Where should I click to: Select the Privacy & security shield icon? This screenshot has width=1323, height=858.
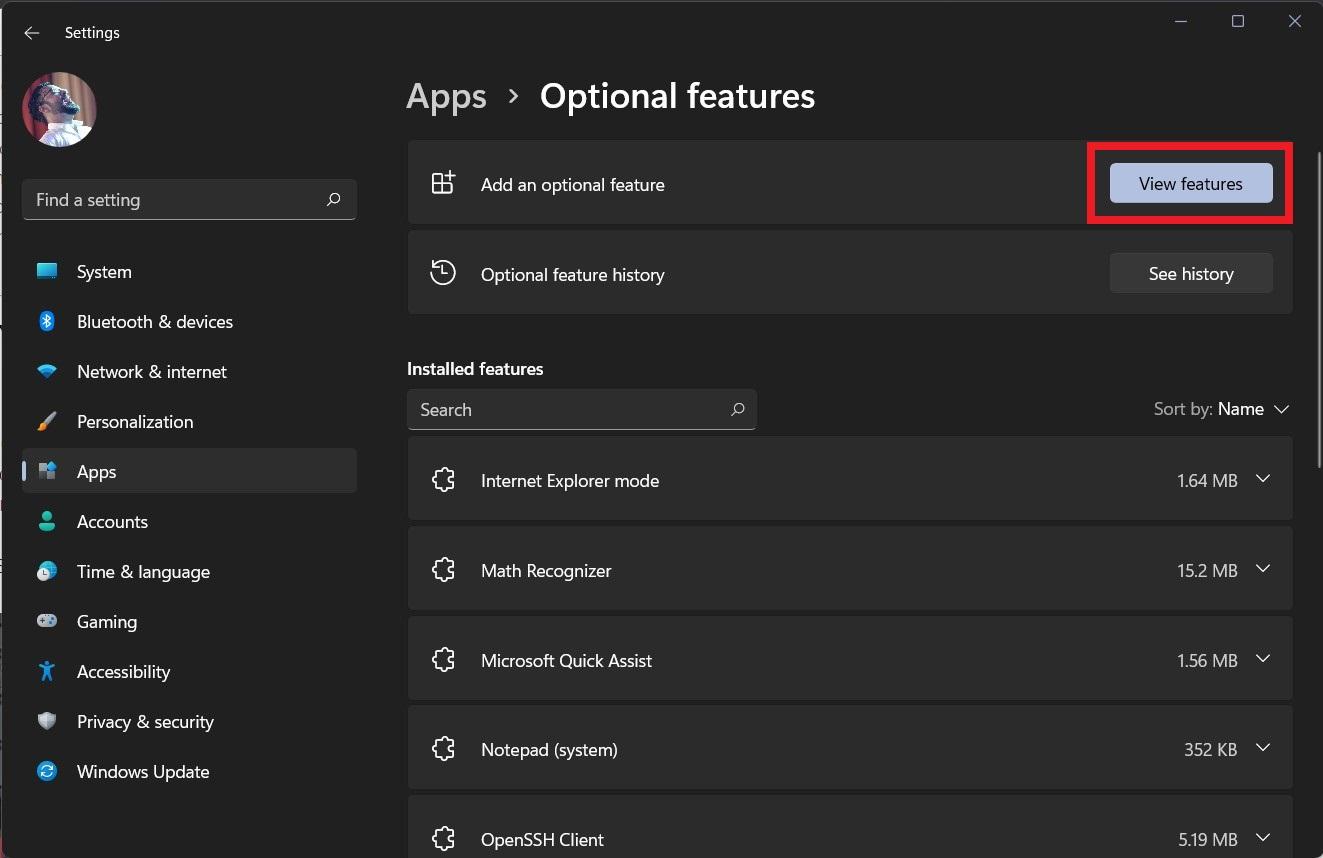point(47,722)
